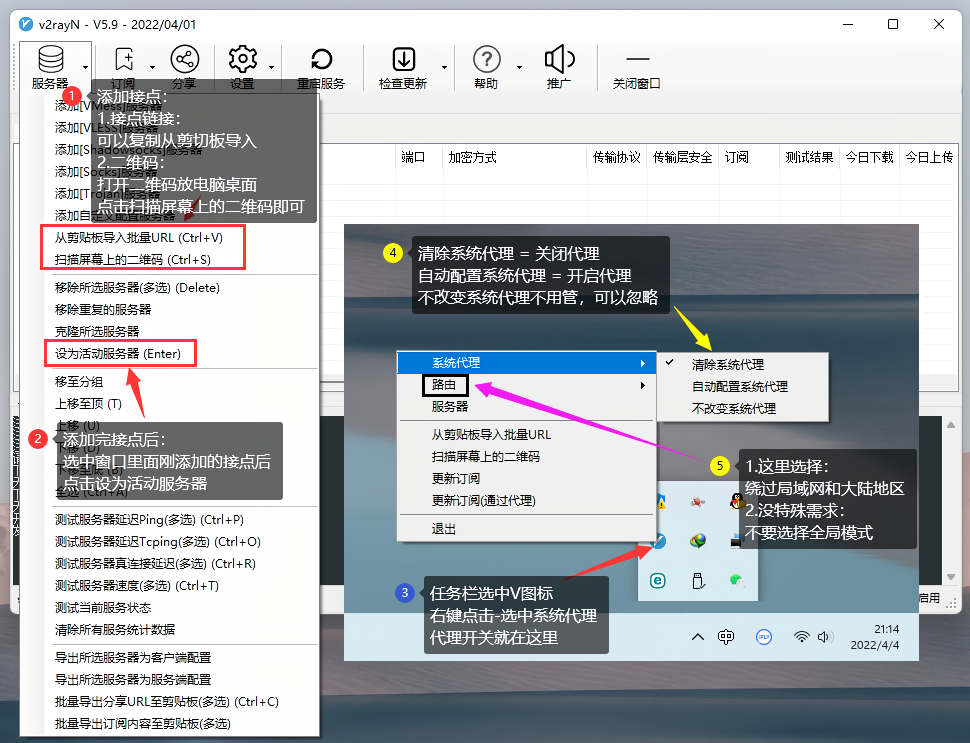This screenshot has width=970, height=743.
Task: Choose 测试服务器速度(多选) (Ctrl+T)
Action: point(137,586)
